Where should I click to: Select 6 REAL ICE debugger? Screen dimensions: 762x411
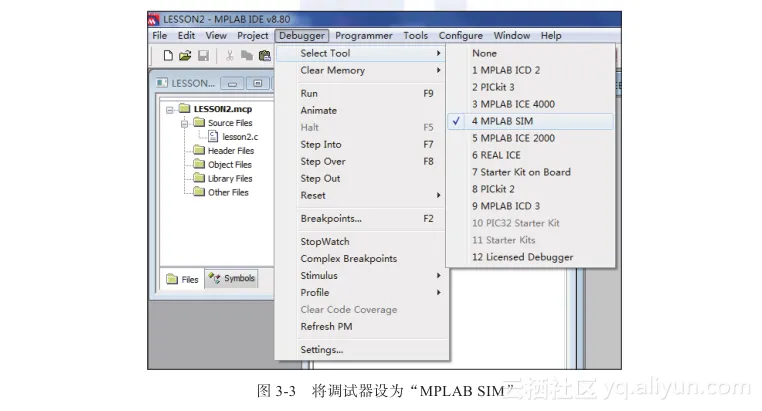[530, 155]
